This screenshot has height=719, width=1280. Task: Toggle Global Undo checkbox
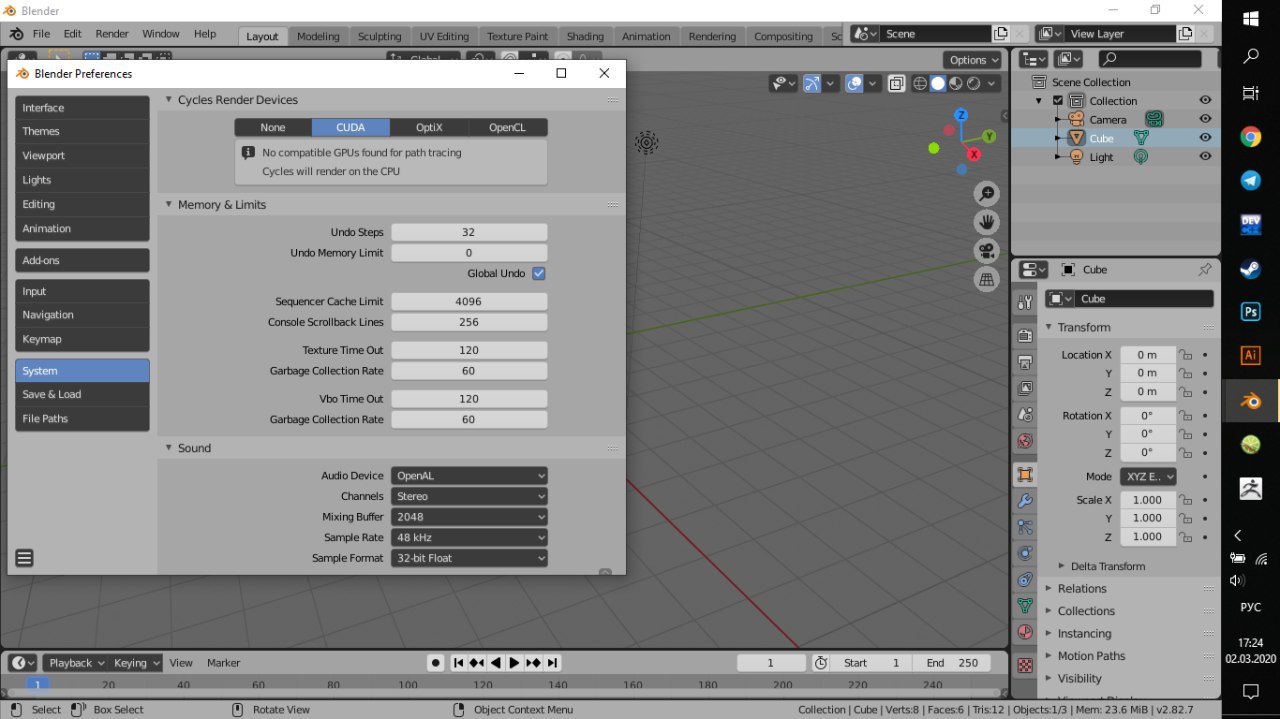539,273
